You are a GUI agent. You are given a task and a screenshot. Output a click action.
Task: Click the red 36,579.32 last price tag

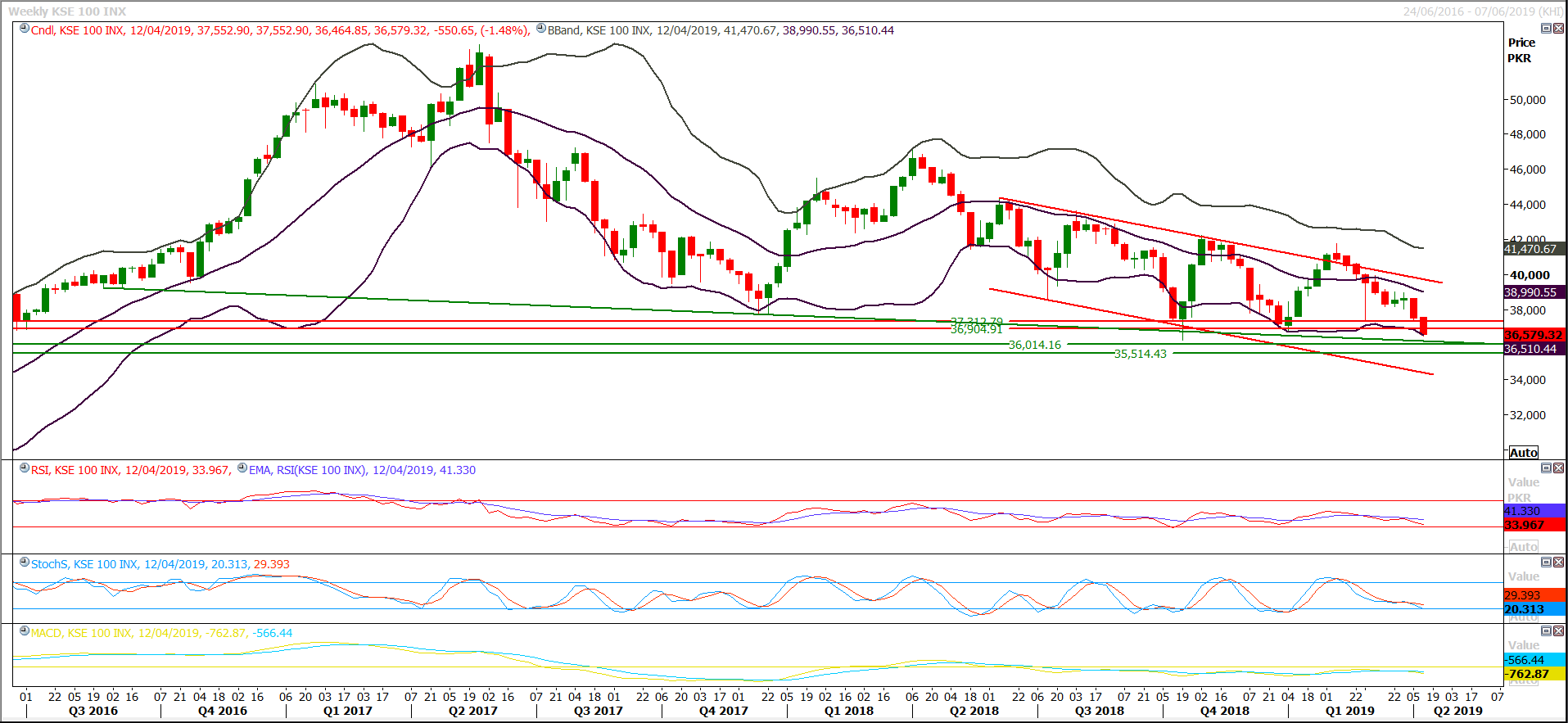click(x=1534, y=335)
